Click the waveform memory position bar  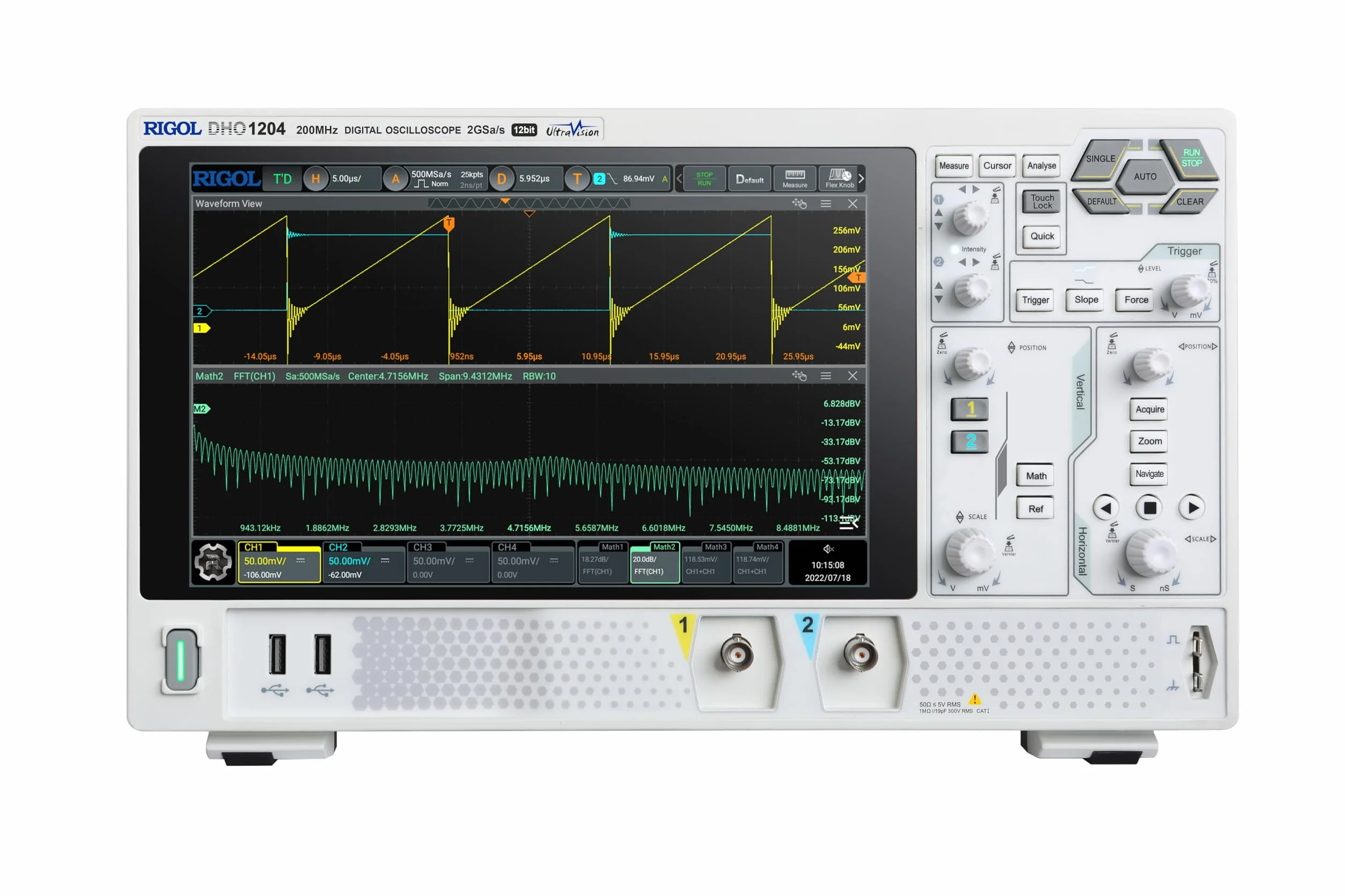(528, 203)
